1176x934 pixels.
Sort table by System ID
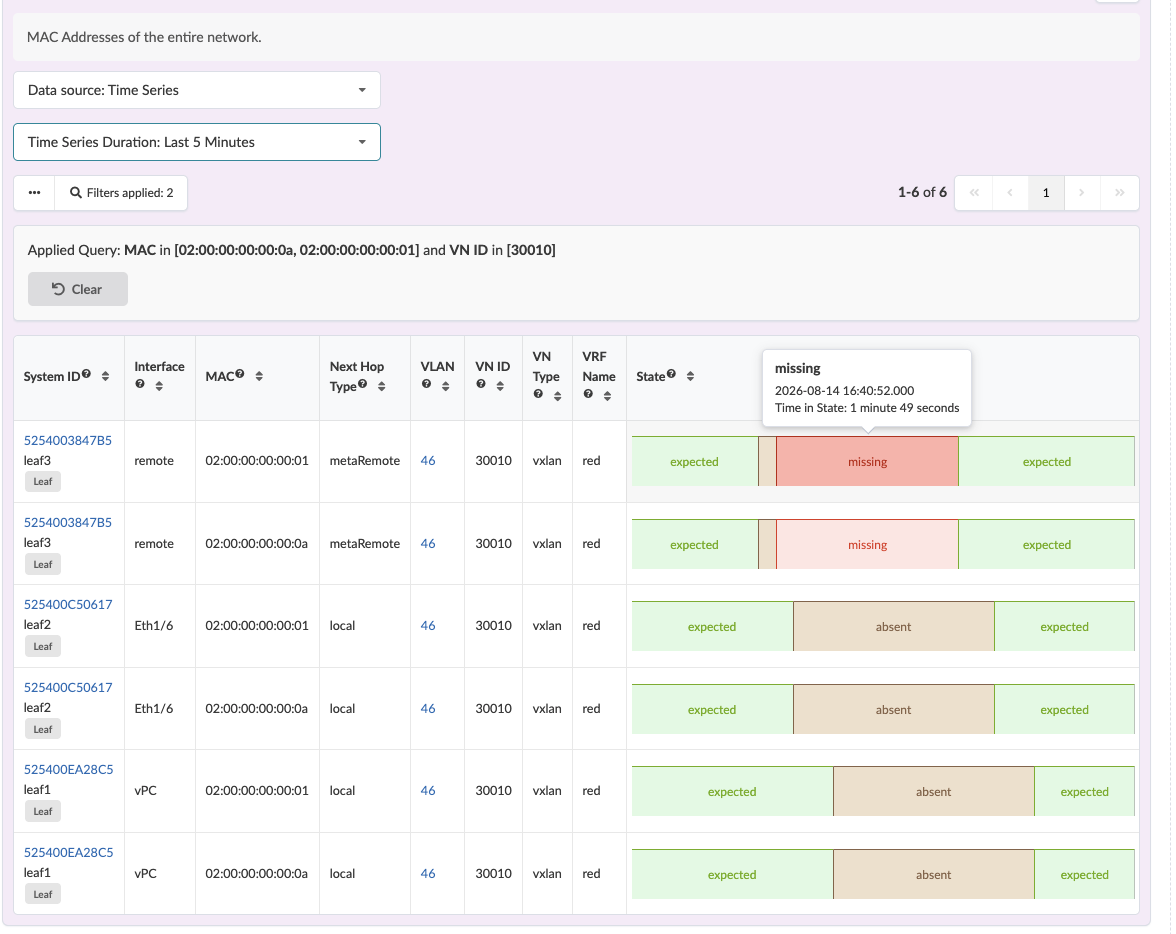click(106, 377)
